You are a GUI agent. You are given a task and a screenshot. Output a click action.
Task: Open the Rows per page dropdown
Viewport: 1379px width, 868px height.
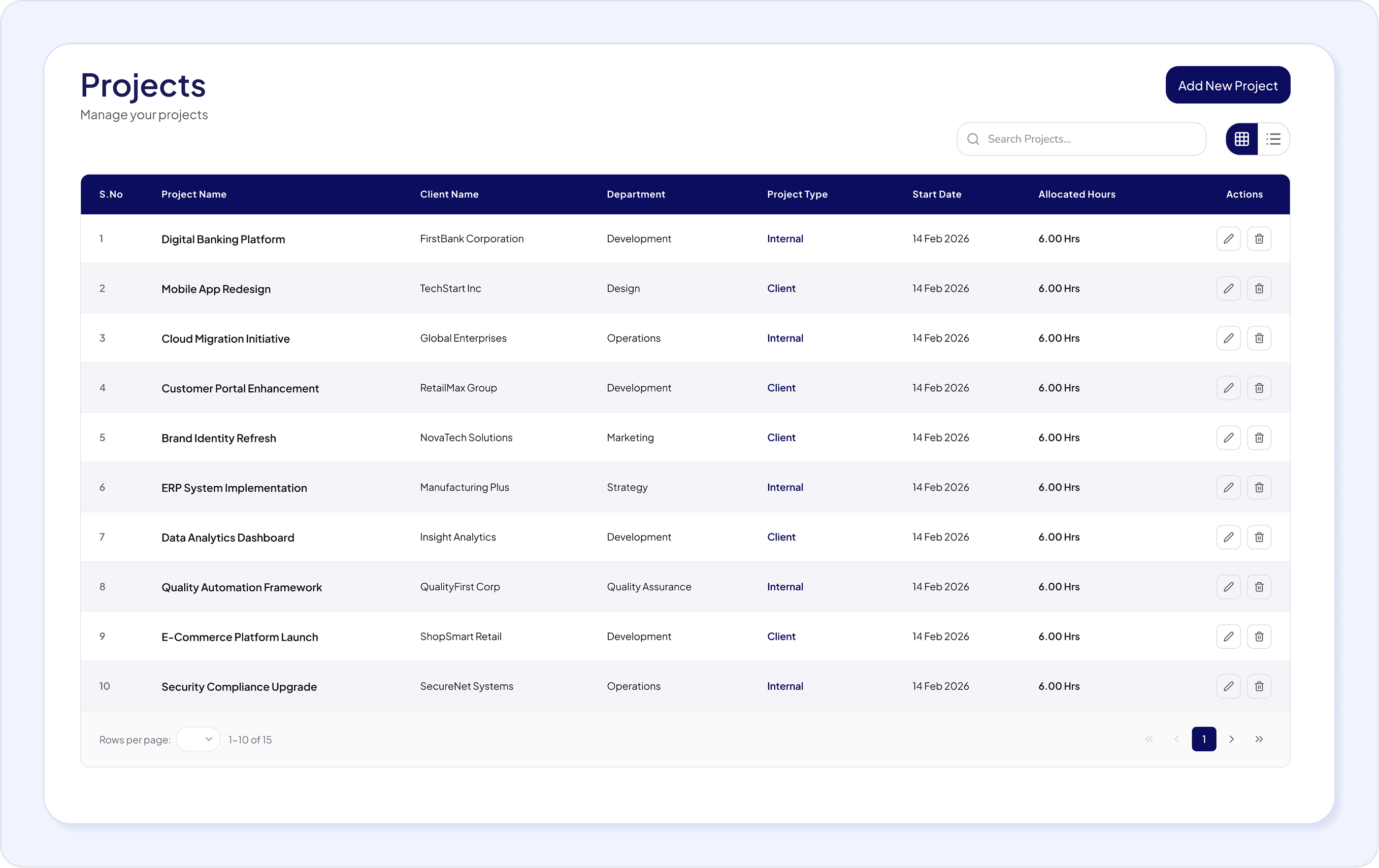(198, 739)
